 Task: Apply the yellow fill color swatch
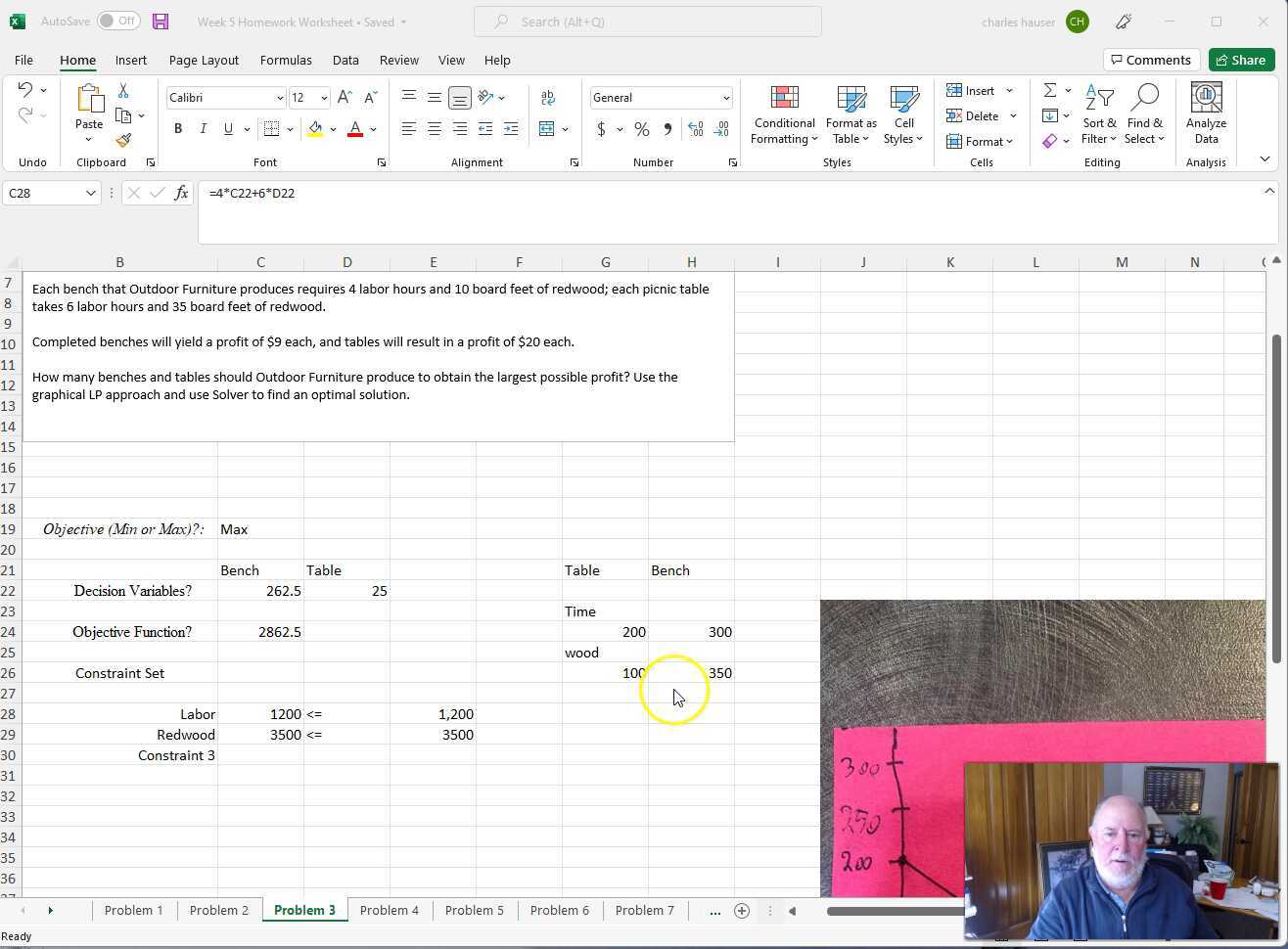315,129
